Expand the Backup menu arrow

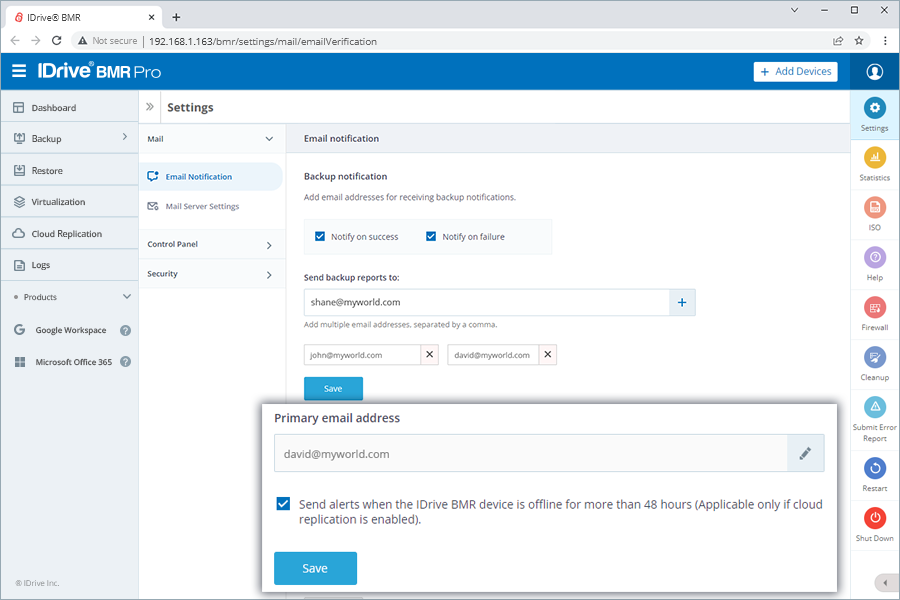(x=125, y=137)
